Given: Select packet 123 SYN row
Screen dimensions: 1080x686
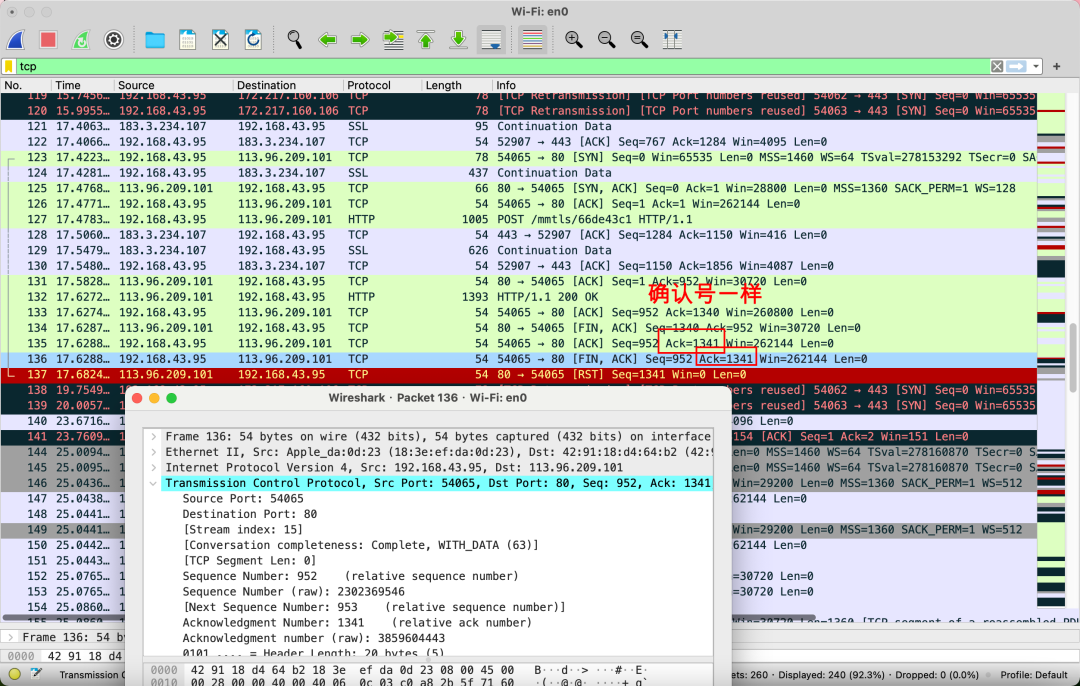Looking at the screenshot, I should 519,158.
